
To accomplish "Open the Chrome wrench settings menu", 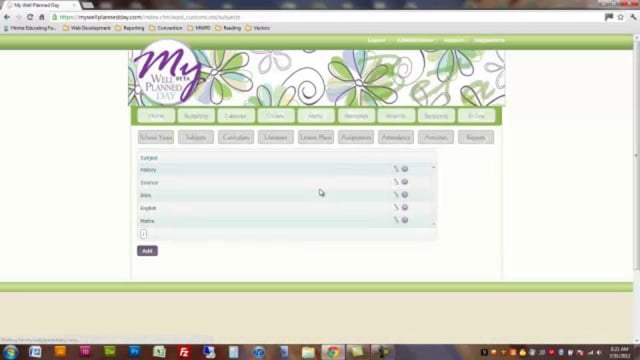I will pos(633,17).
